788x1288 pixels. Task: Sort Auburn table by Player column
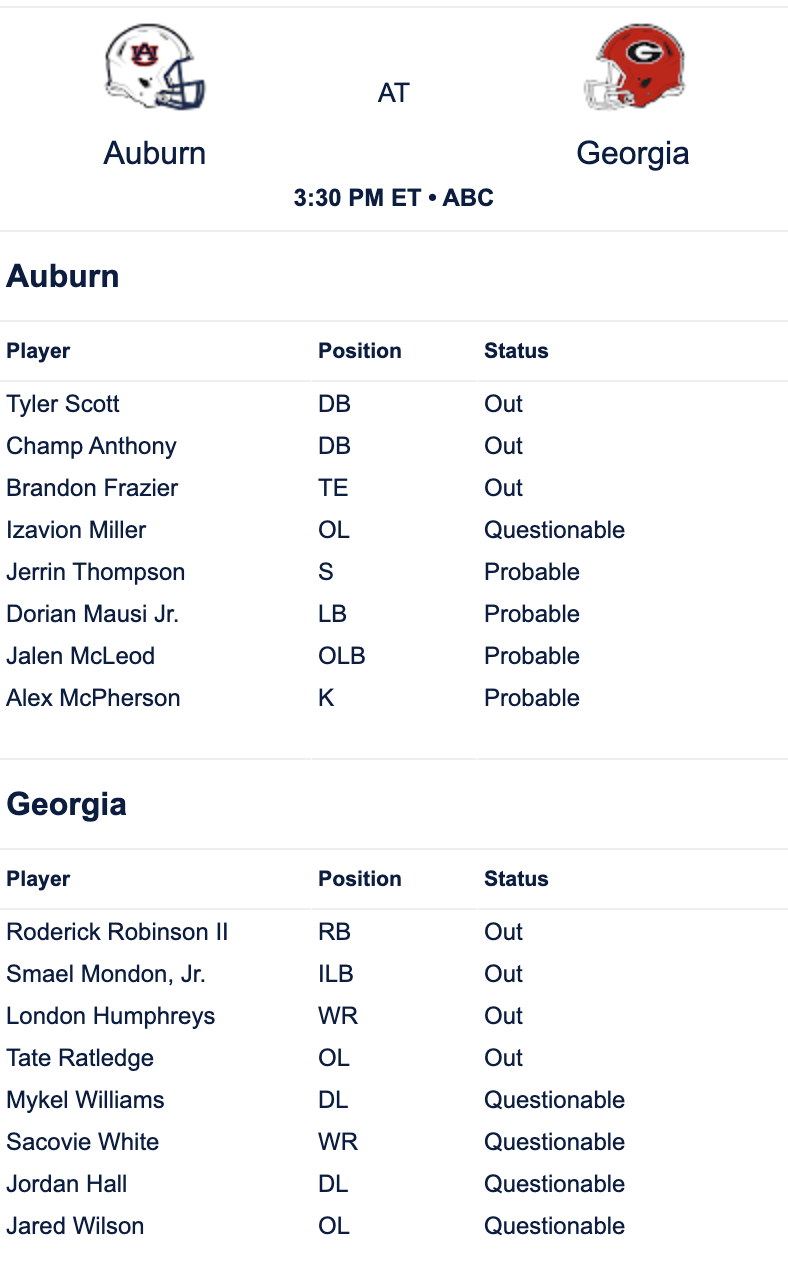pyautogui.click(x=38, y=351)
